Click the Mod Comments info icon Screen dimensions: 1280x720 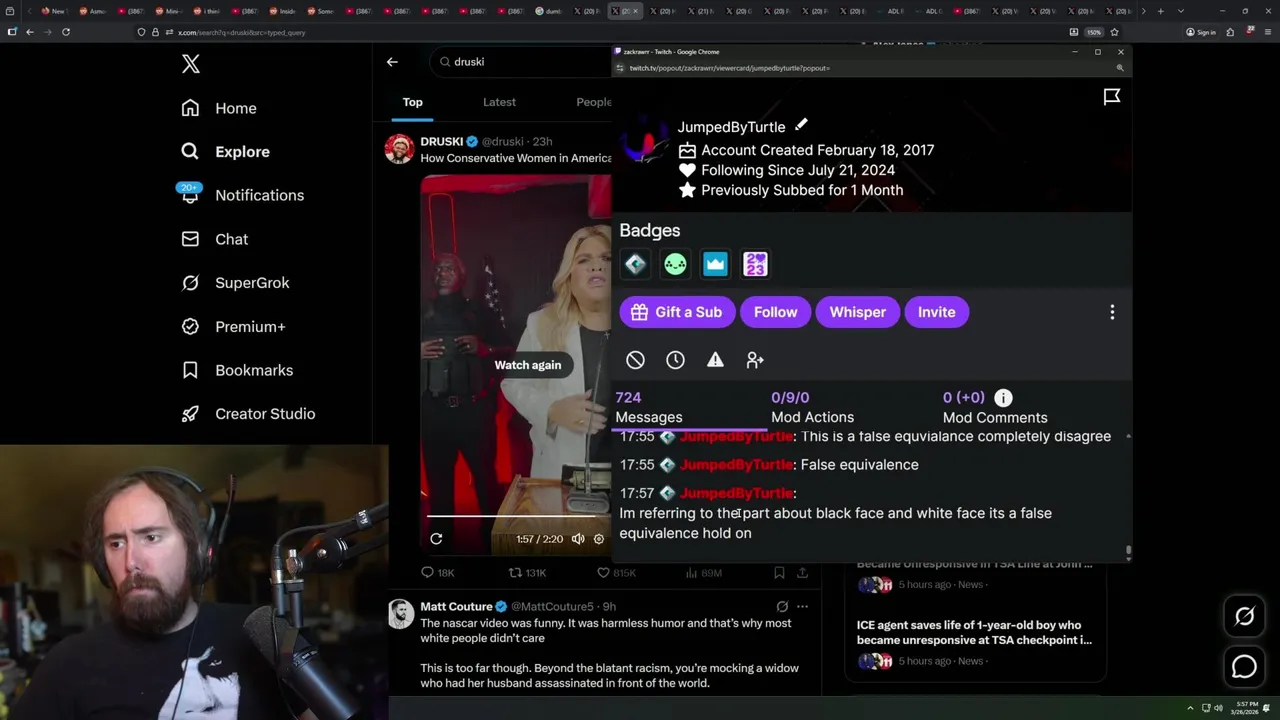1003,398
